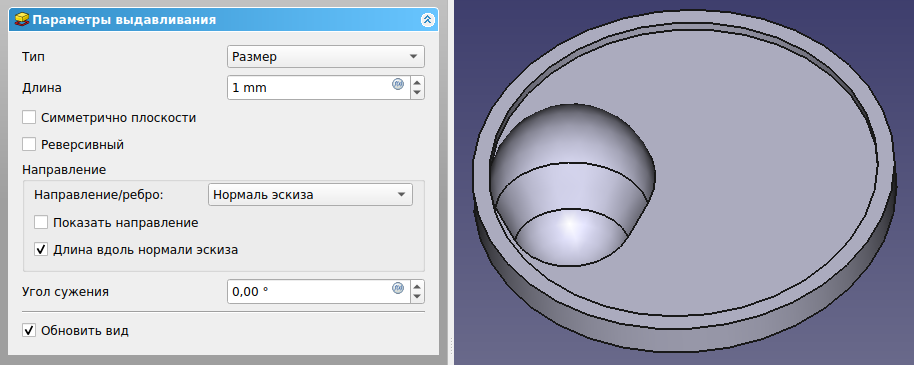Enable Симметрично плоскости checkbox
The image size is (914, 365).
(29, 117)
